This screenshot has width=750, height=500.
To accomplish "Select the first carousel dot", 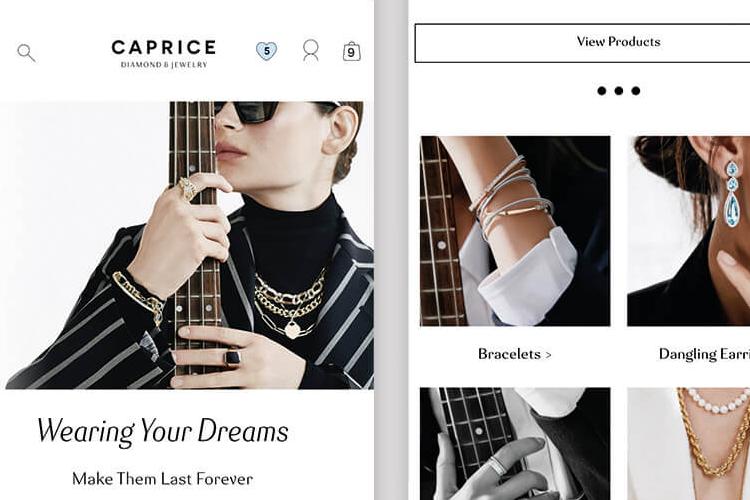I will point(602,91).
